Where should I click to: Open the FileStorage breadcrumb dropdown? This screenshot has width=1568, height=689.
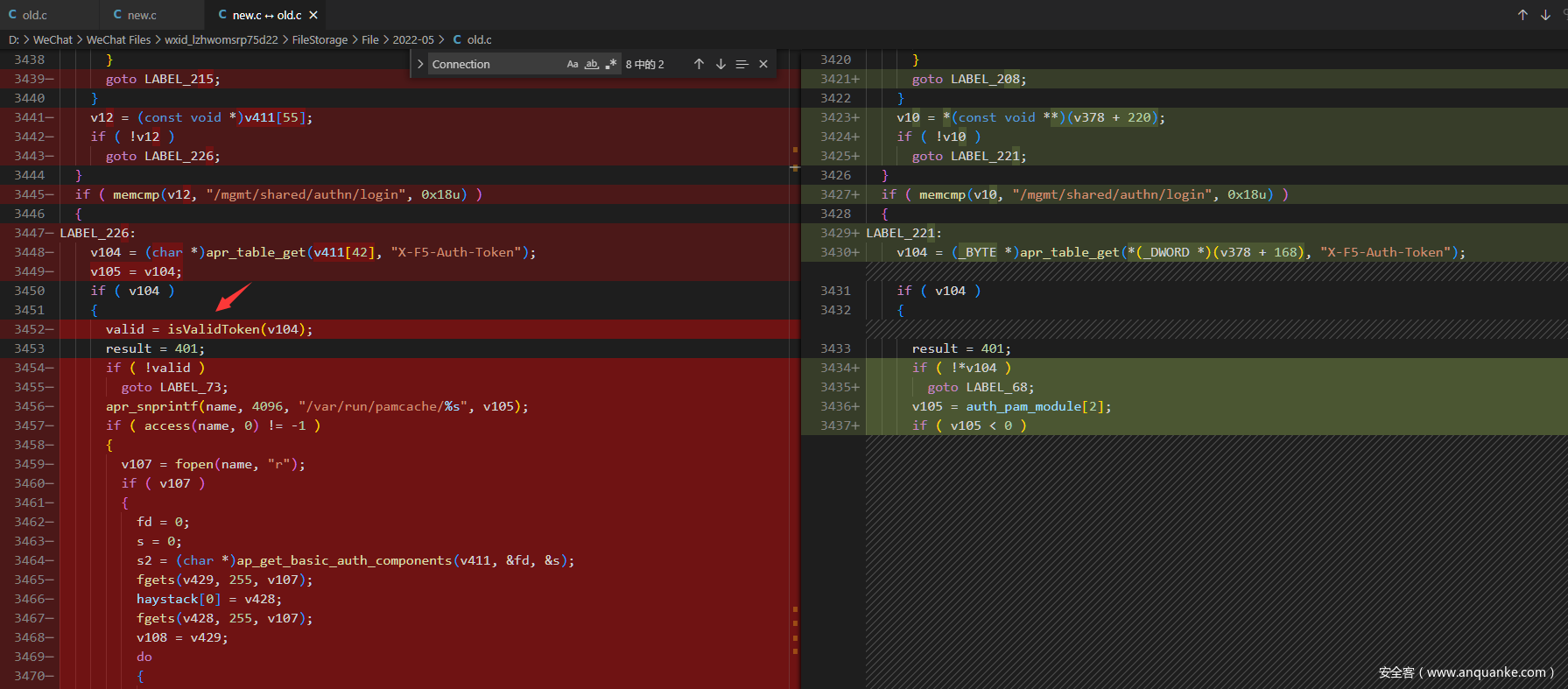pos(320,39)
